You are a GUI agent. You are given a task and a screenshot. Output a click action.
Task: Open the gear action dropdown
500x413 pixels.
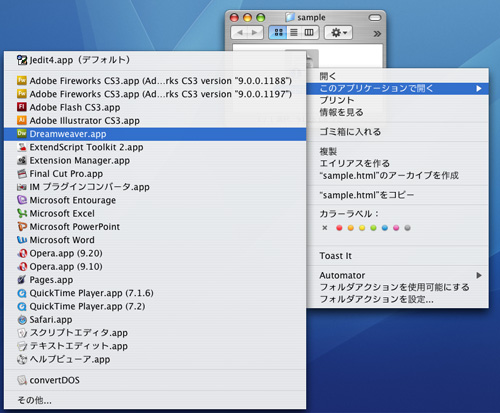coord(338,32)
